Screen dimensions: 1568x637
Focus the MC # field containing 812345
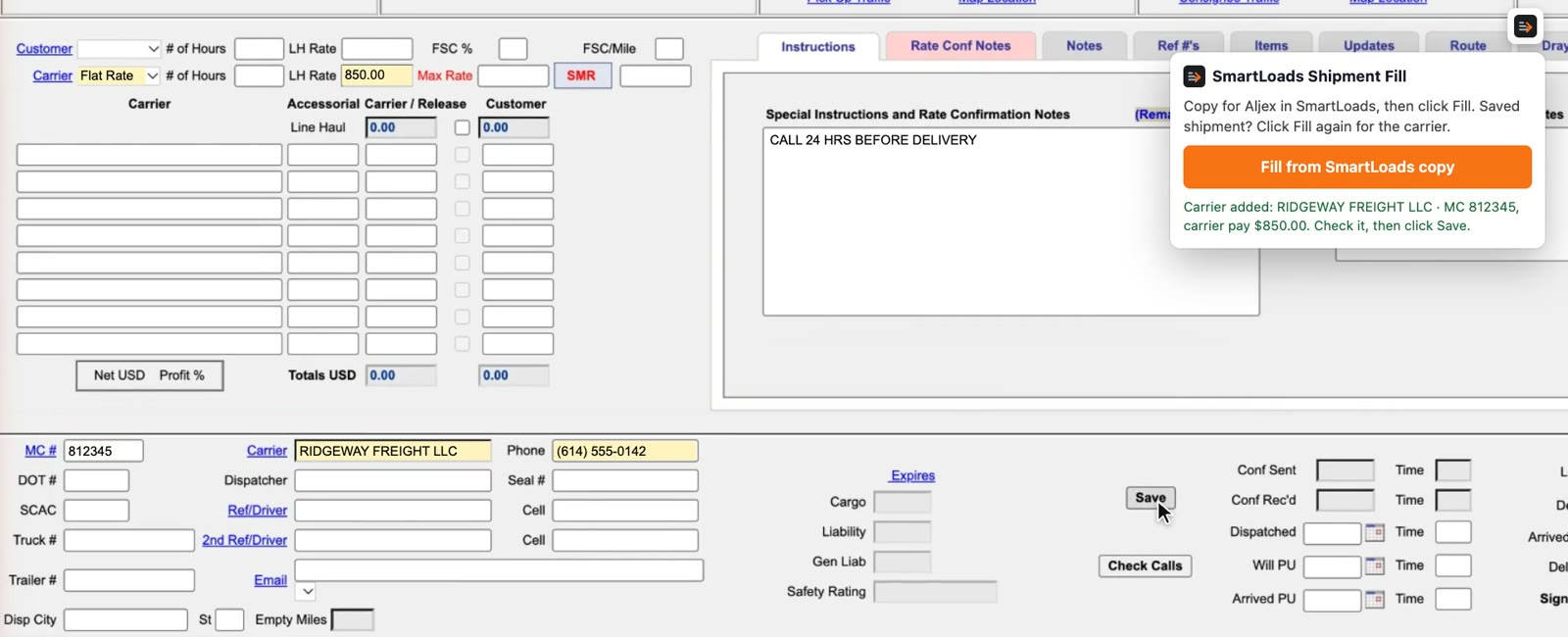coord(104,451)
